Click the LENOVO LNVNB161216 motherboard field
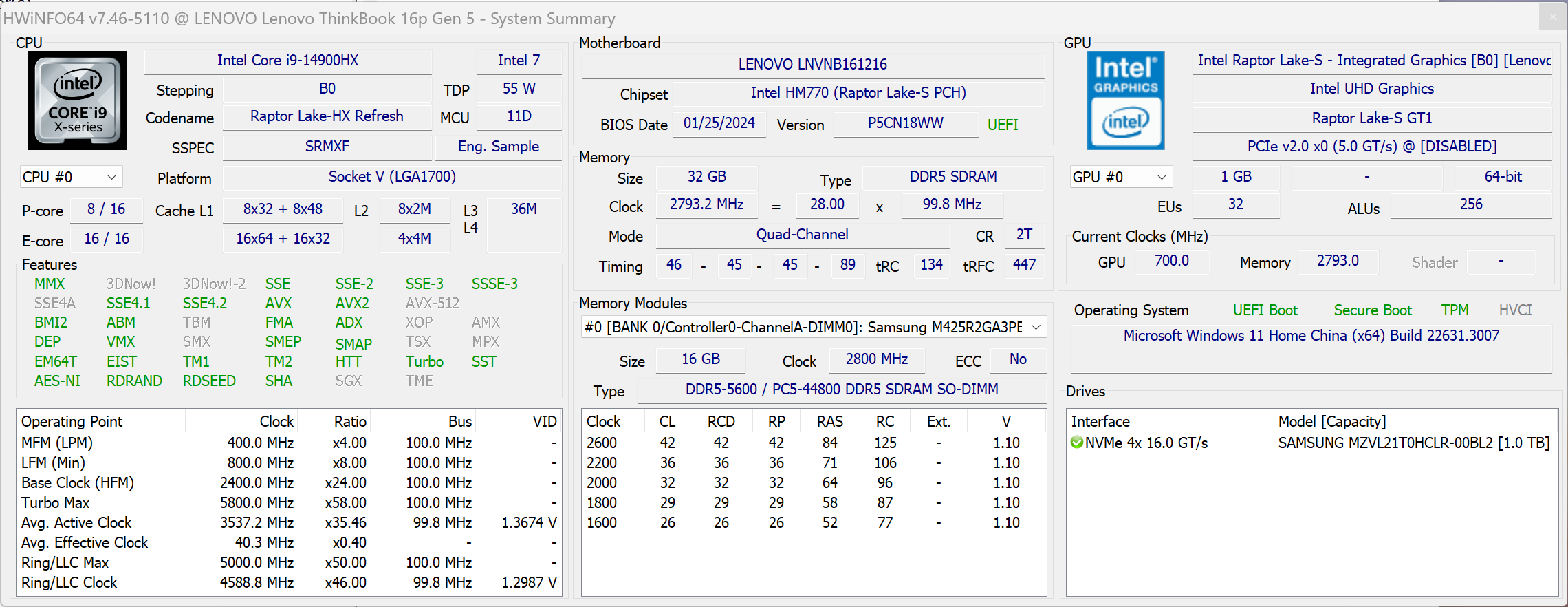Image resolution: width=1568 pixels, height=607 pixels. 812,65
